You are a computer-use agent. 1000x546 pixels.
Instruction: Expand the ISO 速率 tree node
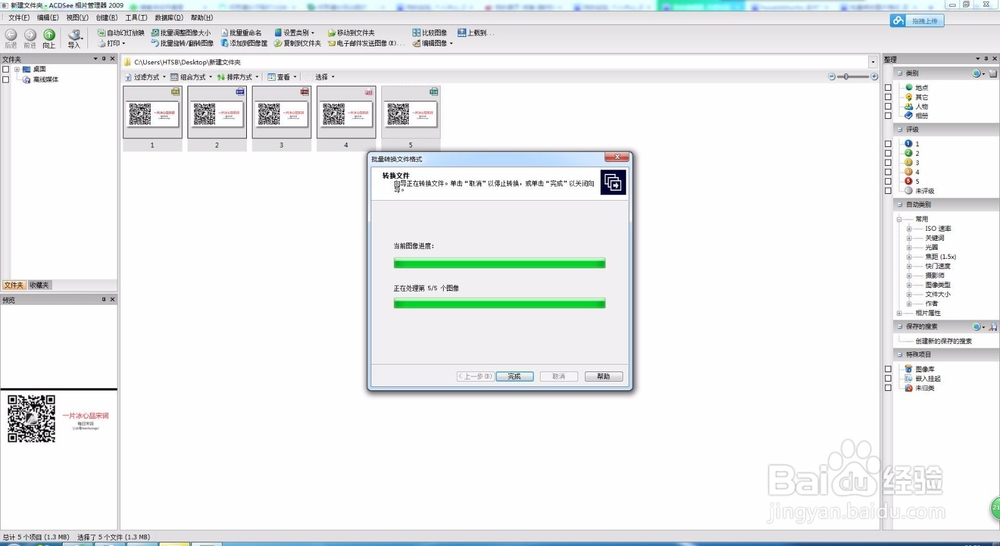tap(909, 228)
